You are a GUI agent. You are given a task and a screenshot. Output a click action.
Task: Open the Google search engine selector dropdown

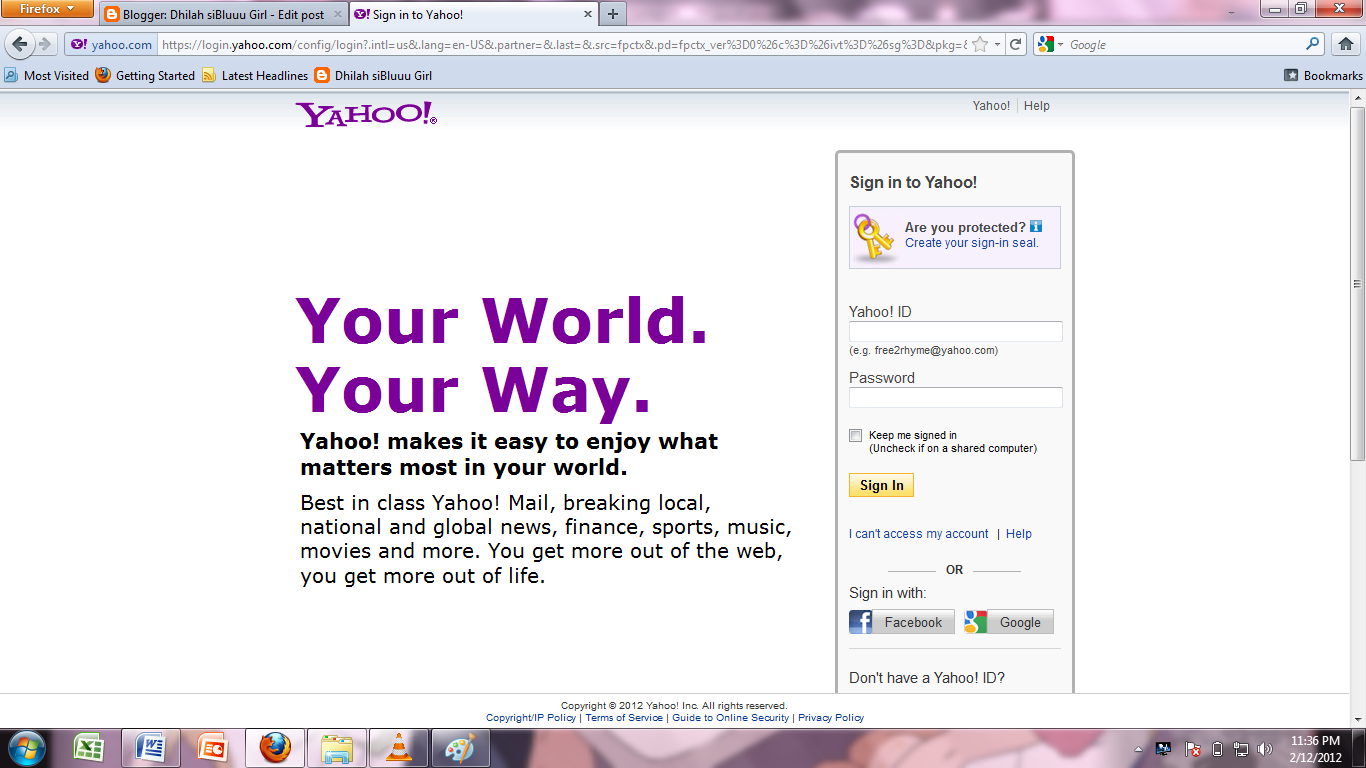[1050, 45]
